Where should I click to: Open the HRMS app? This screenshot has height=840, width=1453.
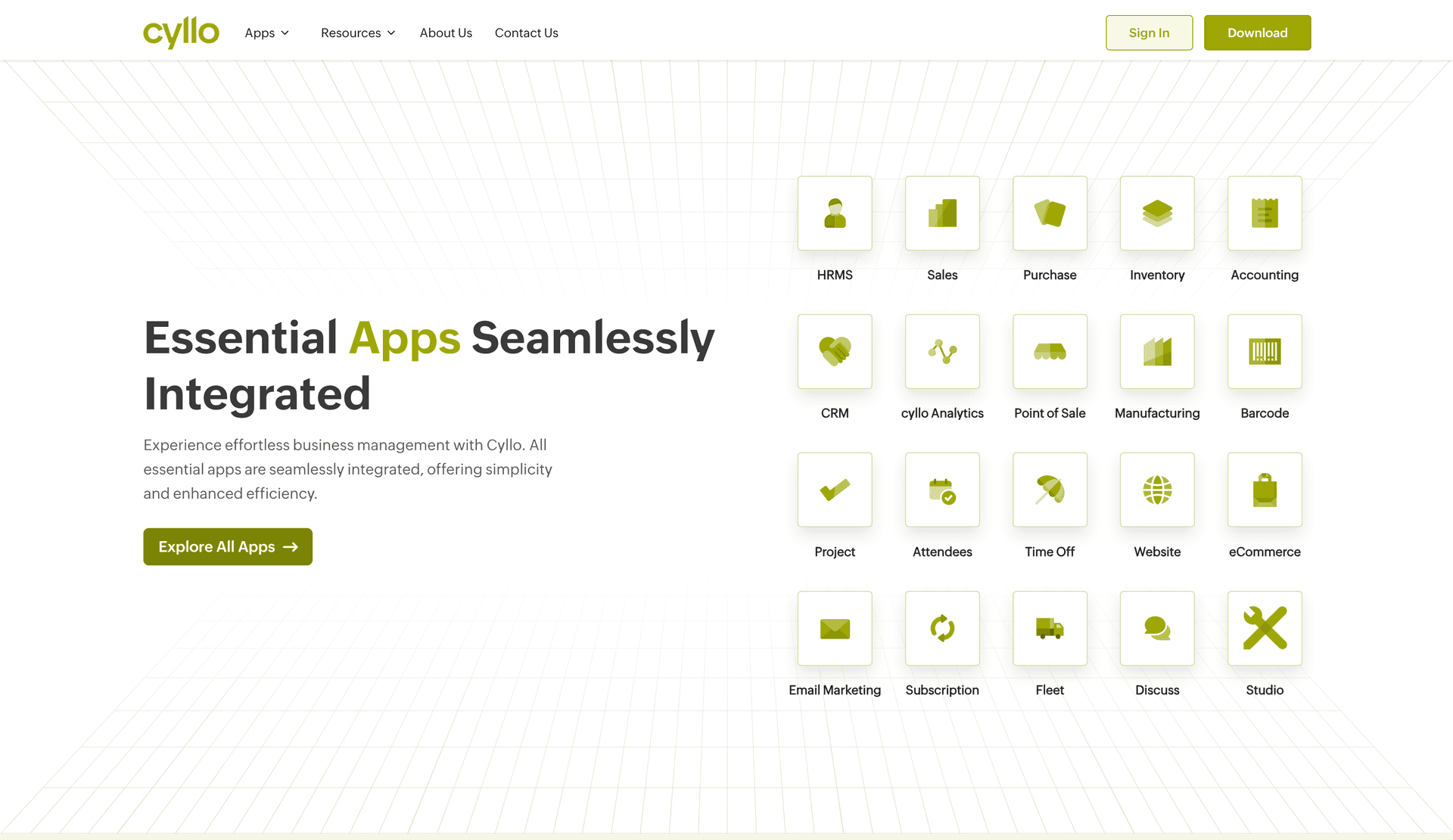[834, 213]
